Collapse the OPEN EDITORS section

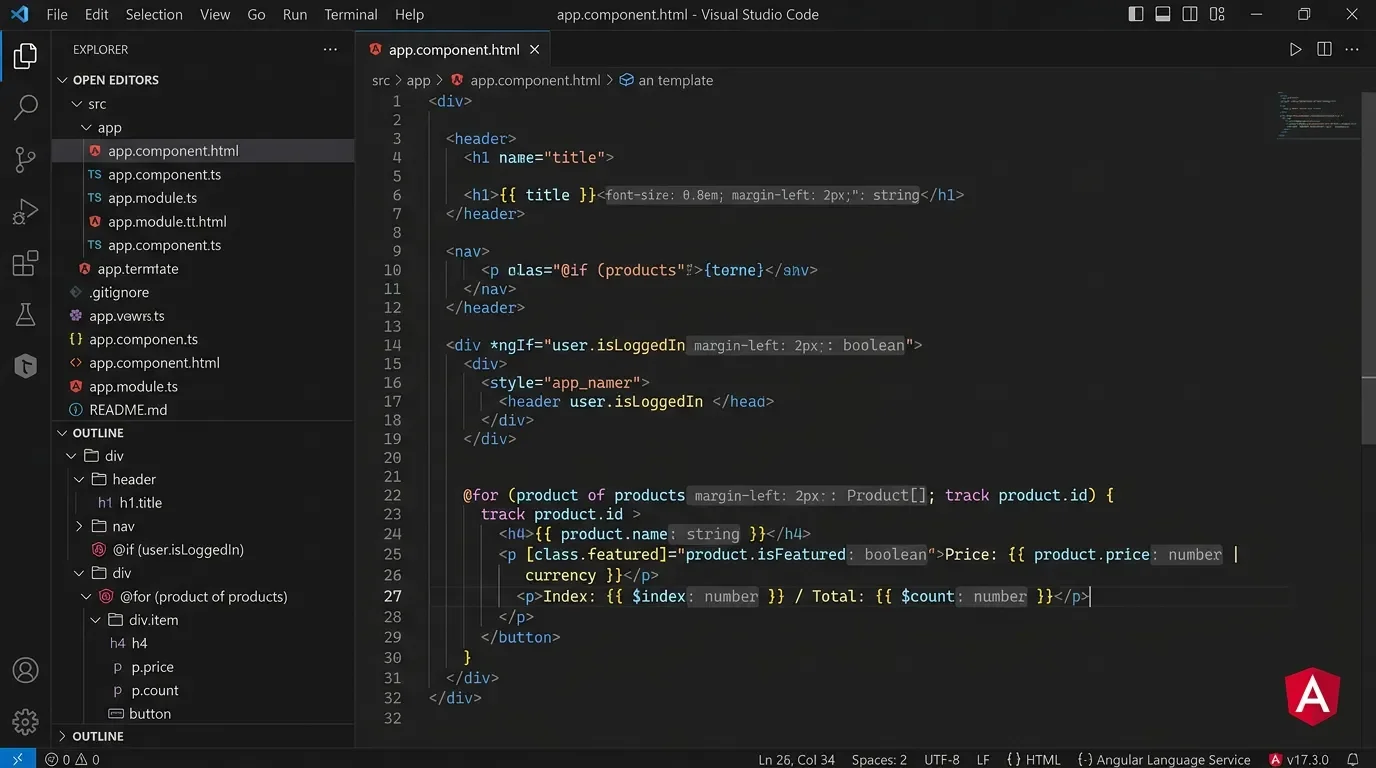coord(63,80)
